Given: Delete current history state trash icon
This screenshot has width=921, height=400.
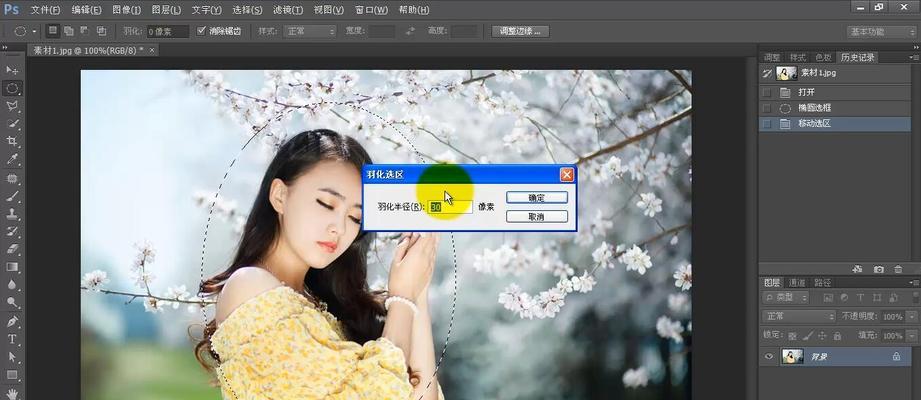Looking at the screenshot, I should coord(898,269).
